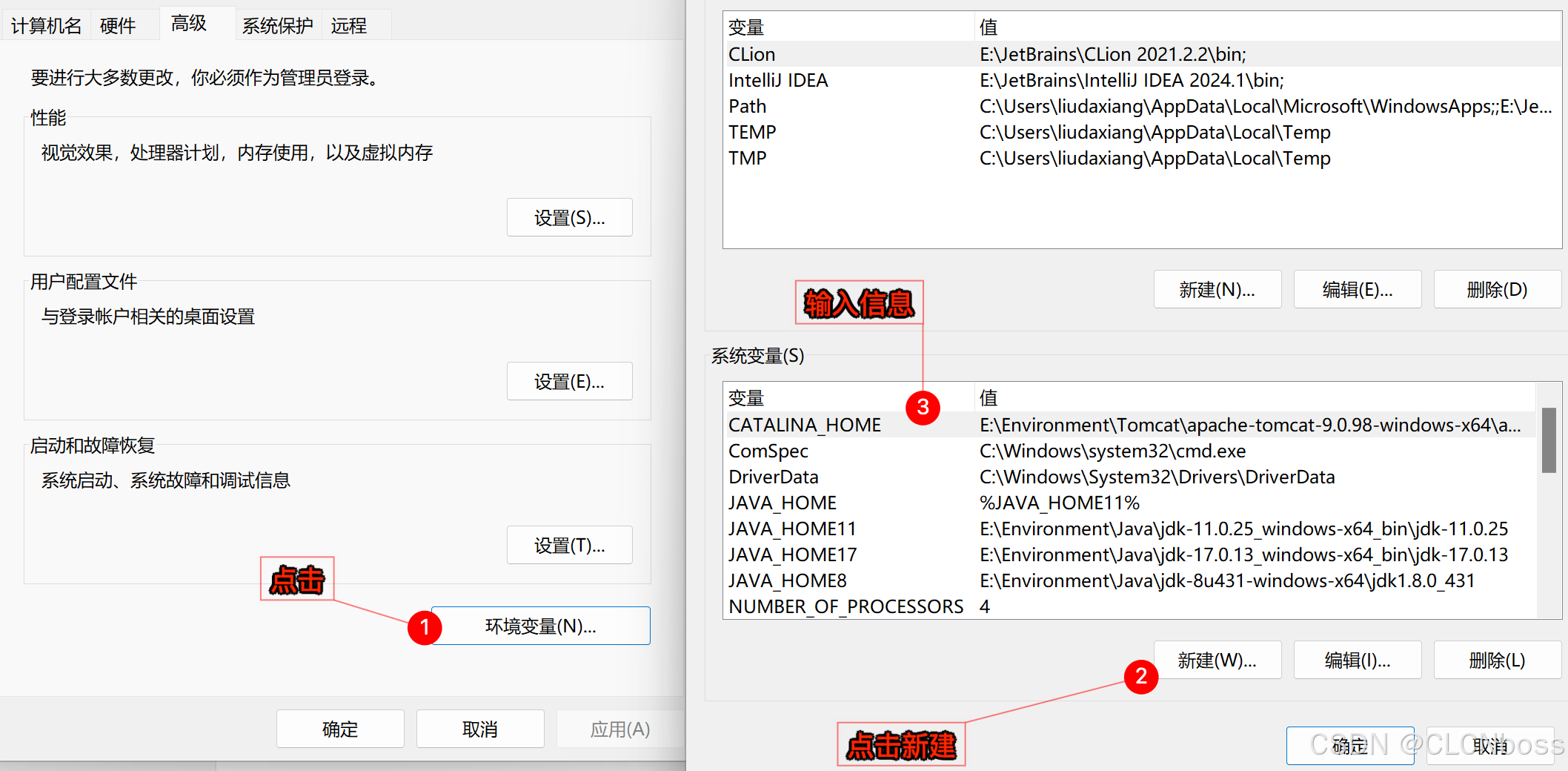The height and width of the screenshot is (771, 1568).
Task: Click system variables 值 column header
Action: (x=1255, y=398)
